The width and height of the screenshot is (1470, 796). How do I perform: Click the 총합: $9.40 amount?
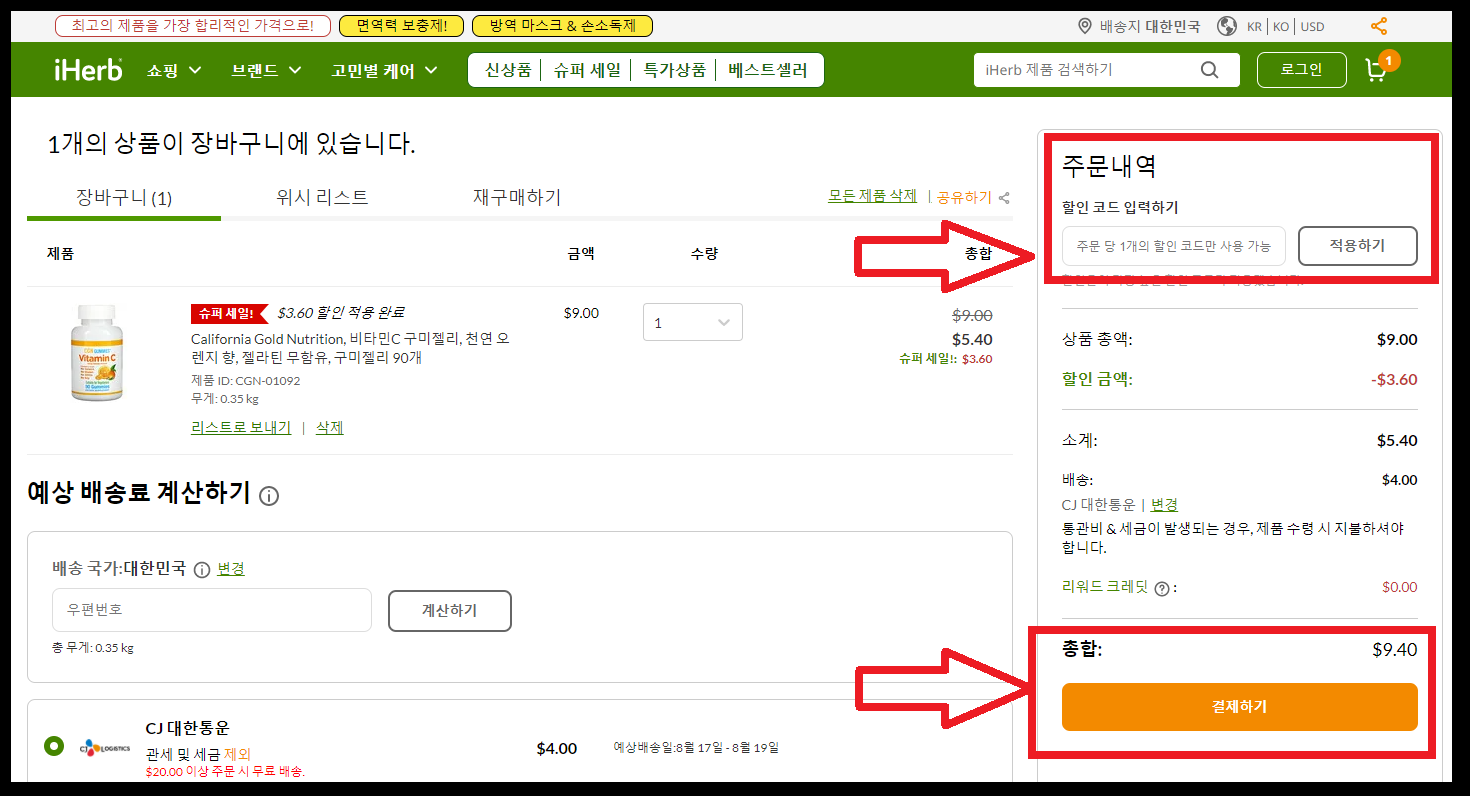pyautogui.click(x=1394, y=650)
